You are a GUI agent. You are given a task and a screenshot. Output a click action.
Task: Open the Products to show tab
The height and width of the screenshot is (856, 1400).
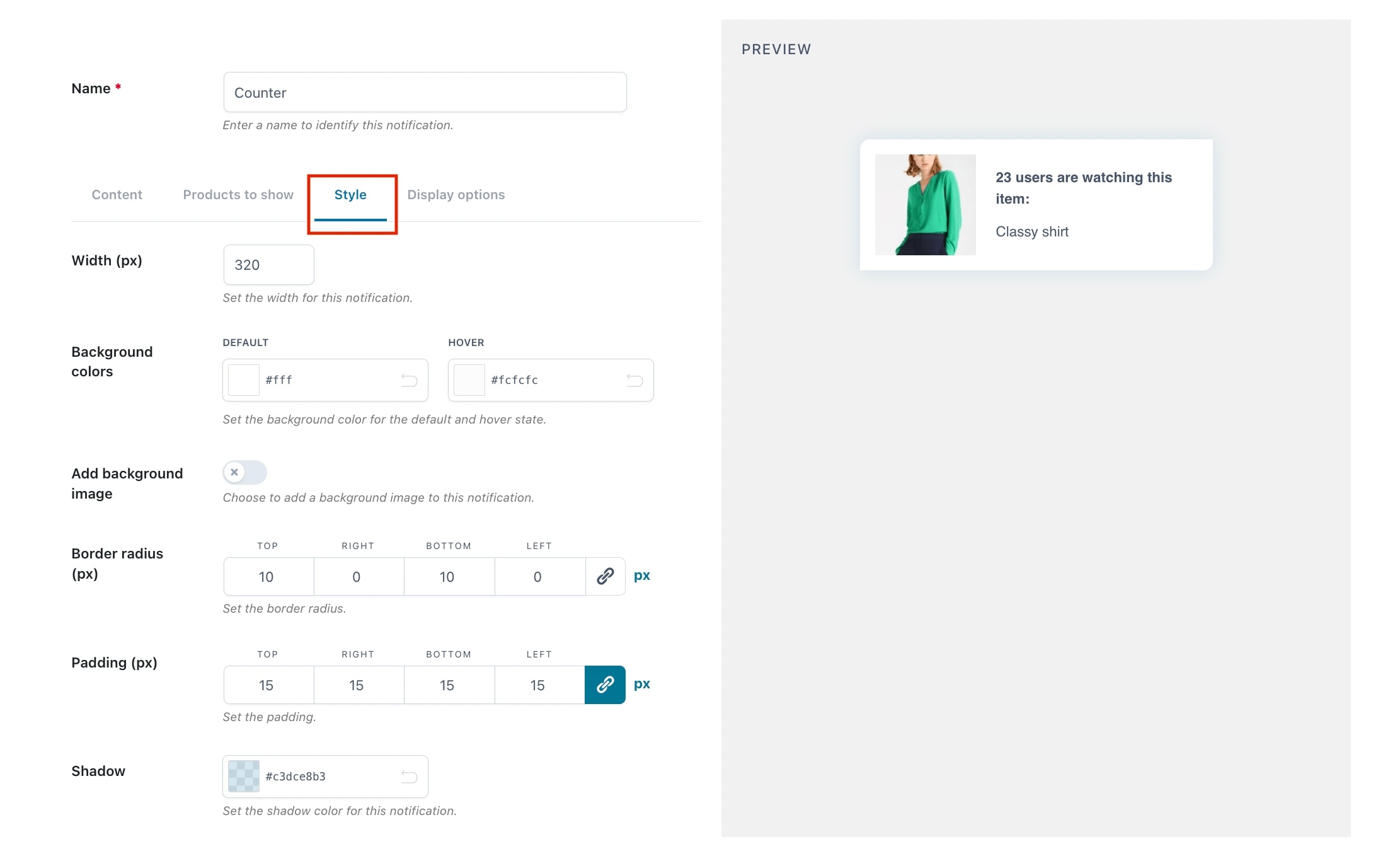point(238,195)
